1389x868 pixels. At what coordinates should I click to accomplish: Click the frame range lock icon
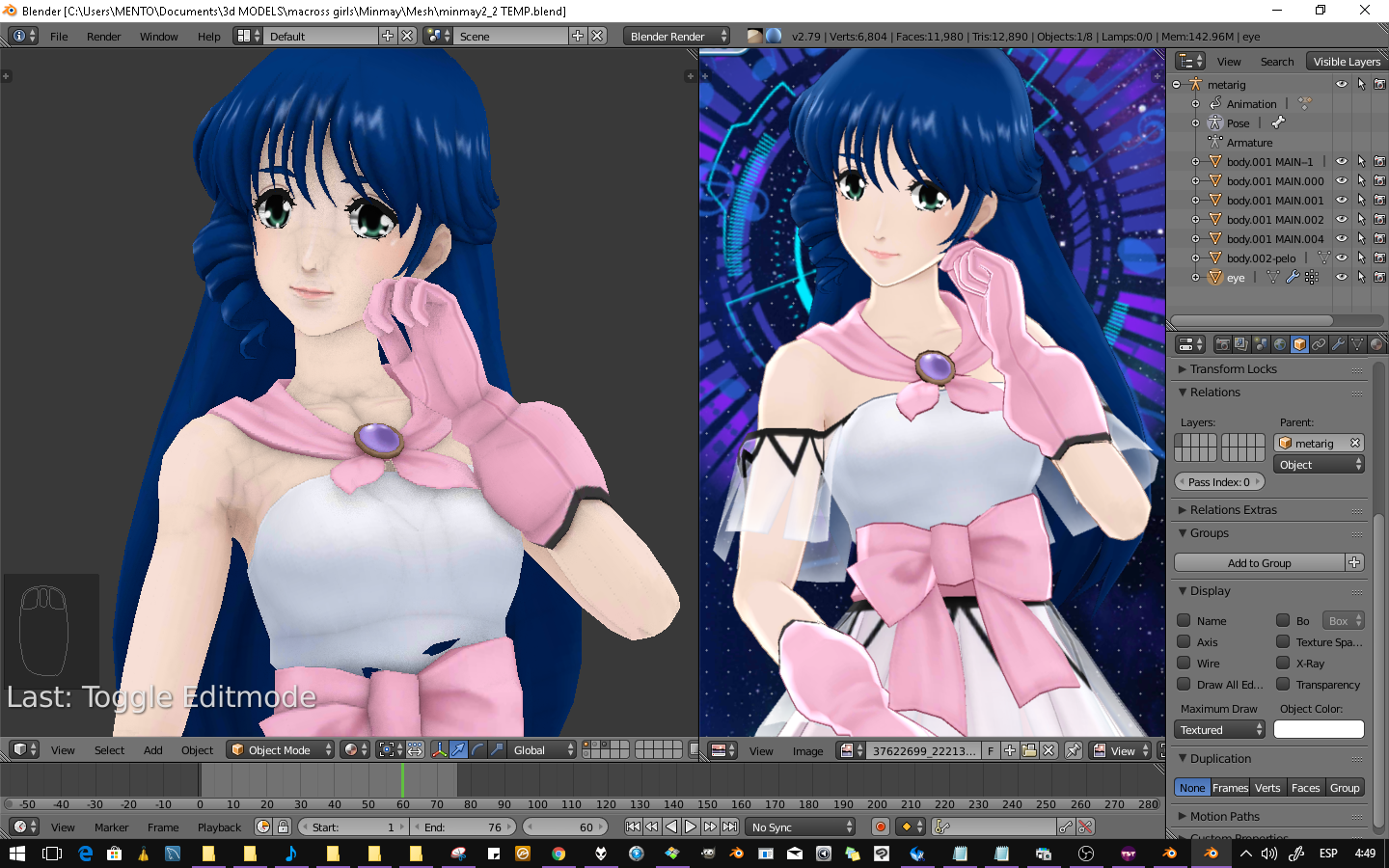(x=283, y=827)
